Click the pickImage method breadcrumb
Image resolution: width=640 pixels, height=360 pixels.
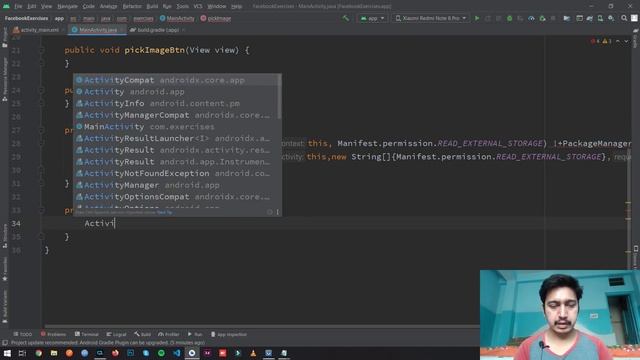(x=216, y=18)
